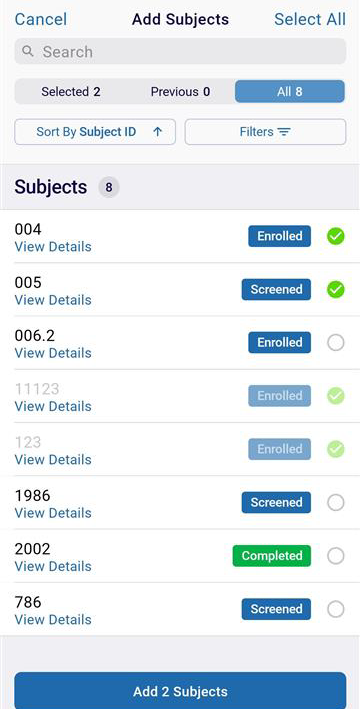Focus the Search input field

(x=180, y=52)
